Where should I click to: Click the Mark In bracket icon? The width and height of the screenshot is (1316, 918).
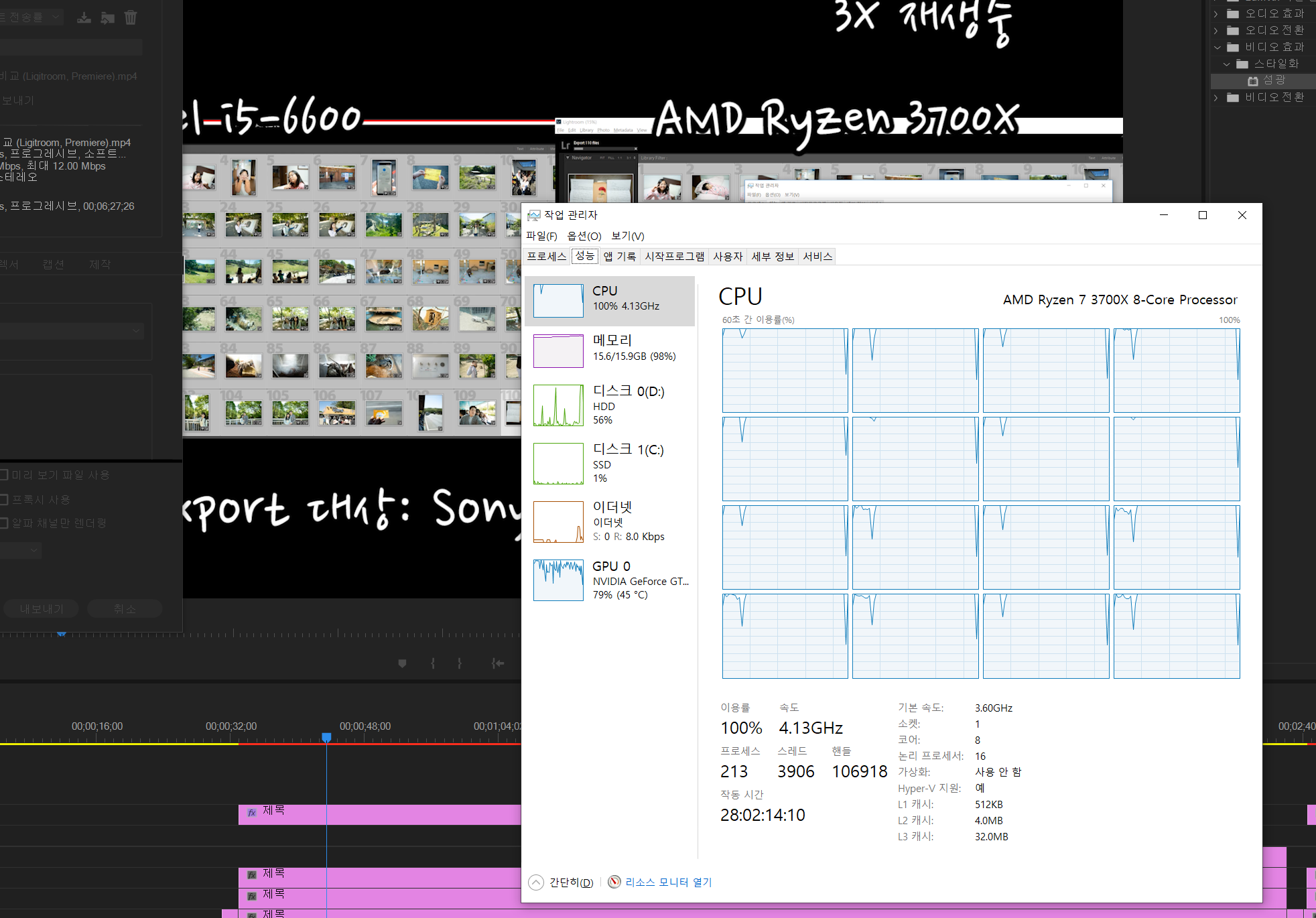click(x=433, y=663)
